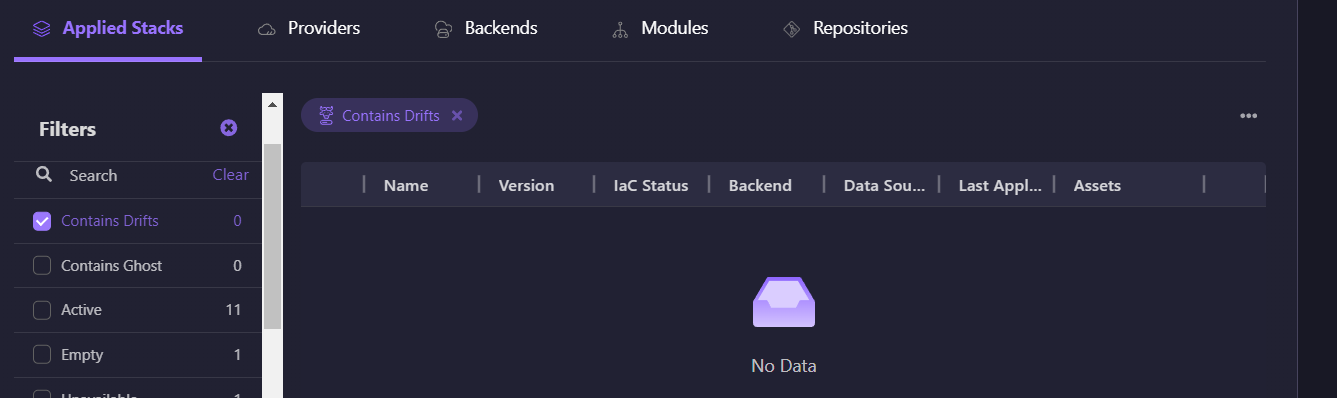Click the Assets column header

1097,185
